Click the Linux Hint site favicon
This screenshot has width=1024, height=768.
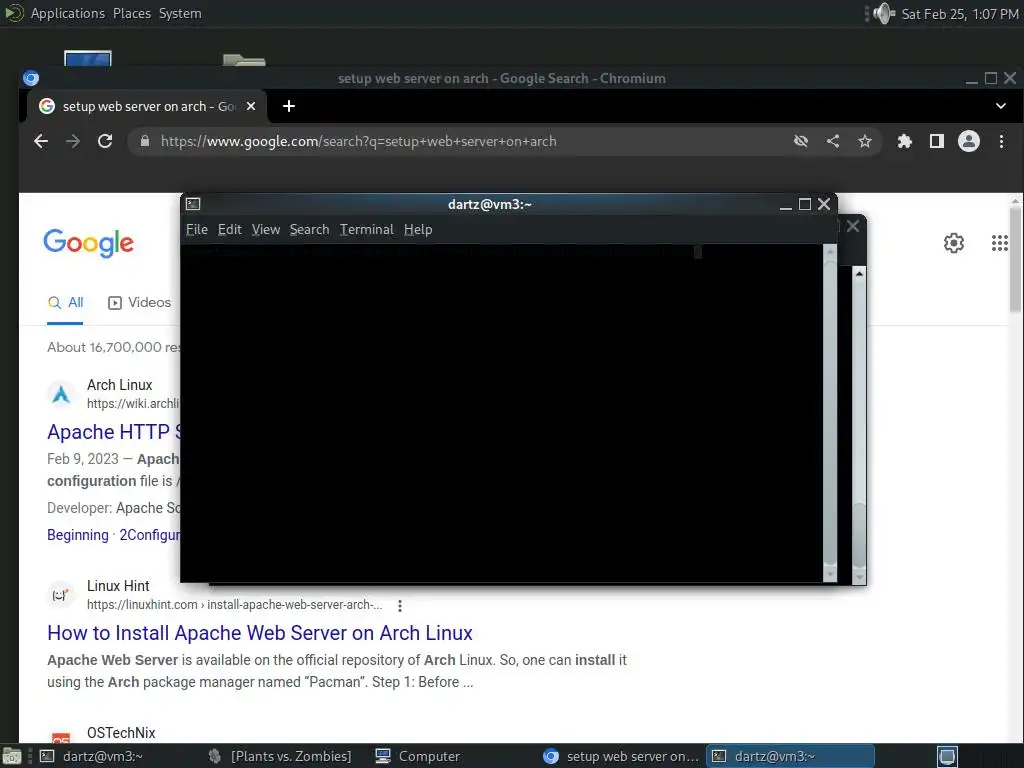61,595
